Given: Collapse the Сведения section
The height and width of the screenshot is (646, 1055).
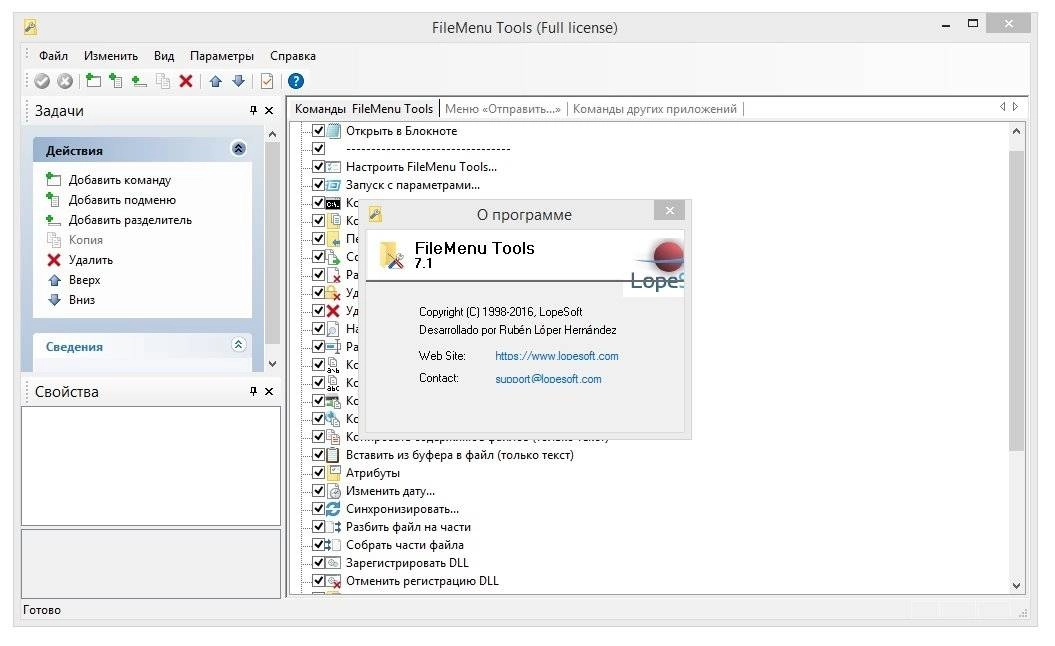Looking at the screenshot, I should 238,345.
